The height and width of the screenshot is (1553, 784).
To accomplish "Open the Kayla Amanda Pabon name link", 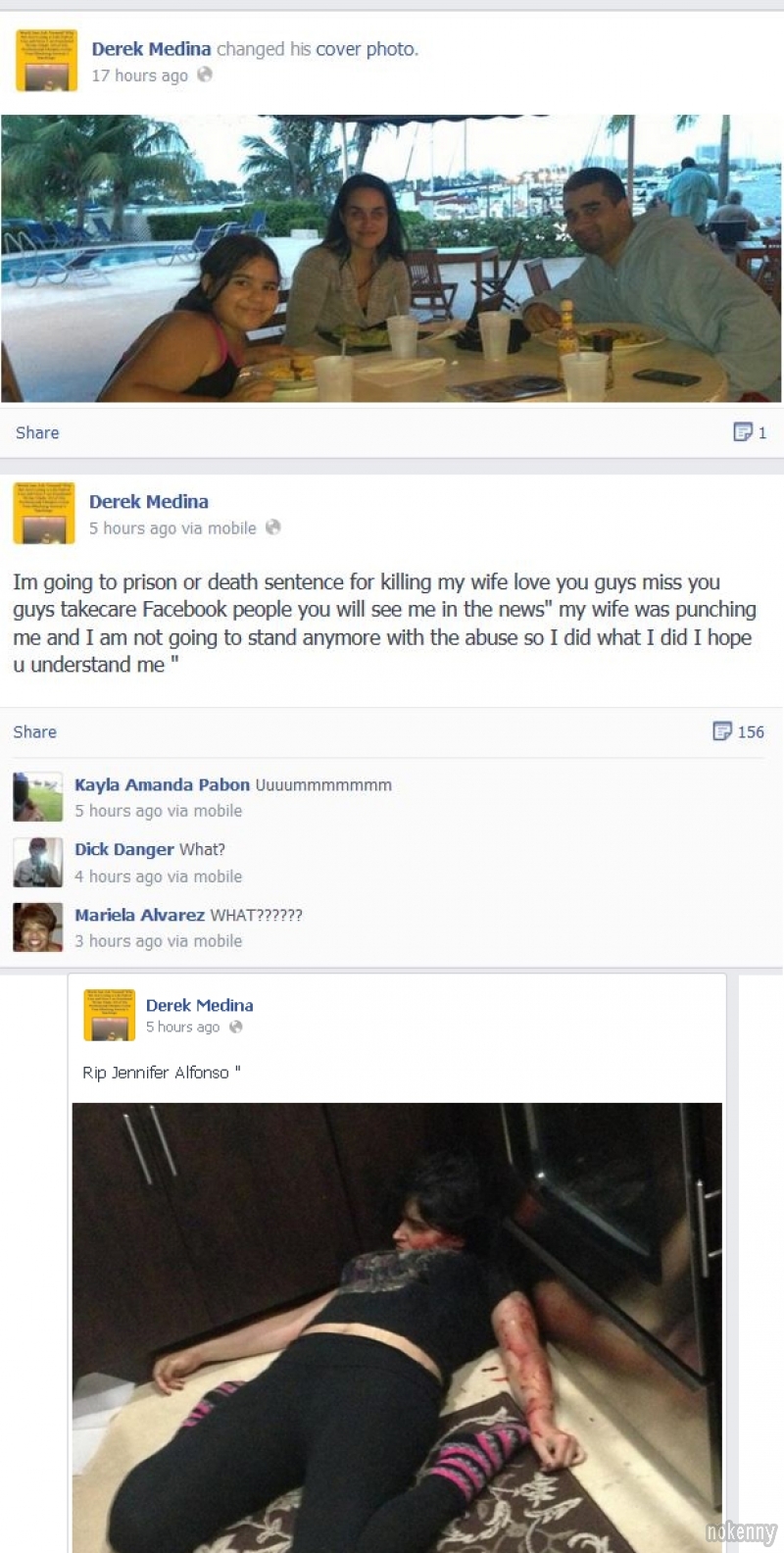I will [162, 784].
